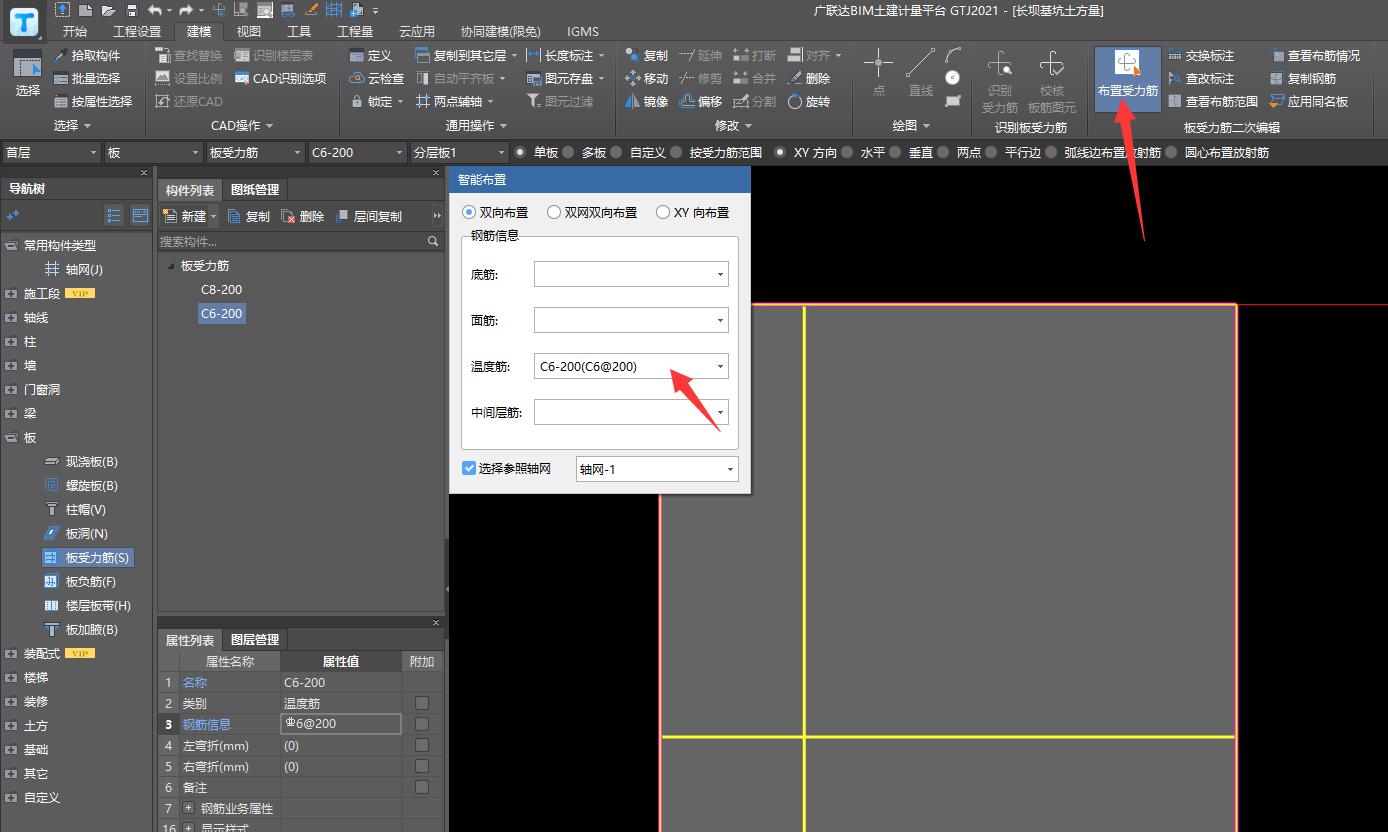Screen dimensions: 1388x832
Task: Click the 复制 copy tool in 修改 group
Action: click(x=647, y=56)
